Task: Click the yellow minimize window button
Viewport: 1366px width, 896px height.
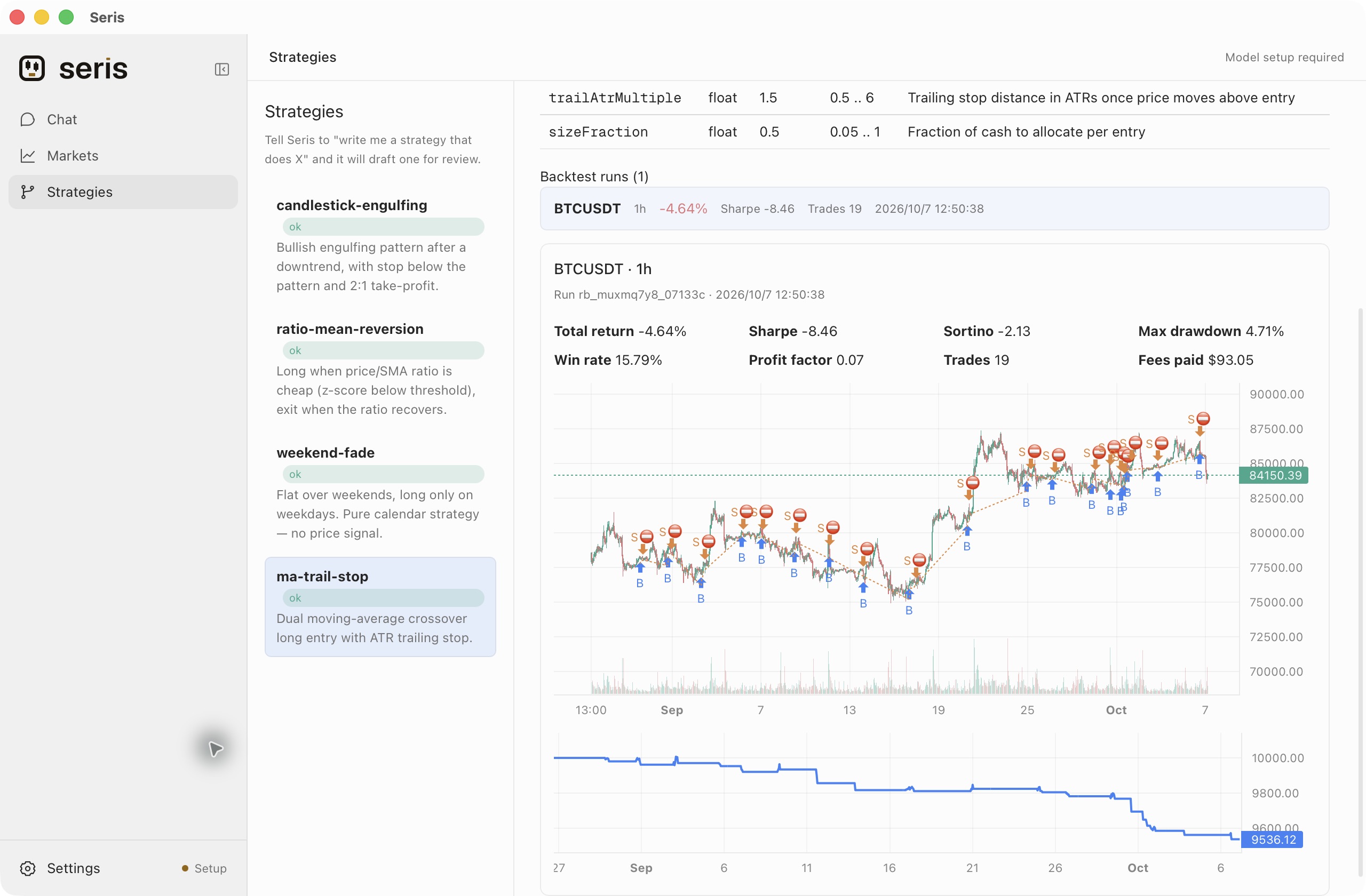Action: [41, 17]
